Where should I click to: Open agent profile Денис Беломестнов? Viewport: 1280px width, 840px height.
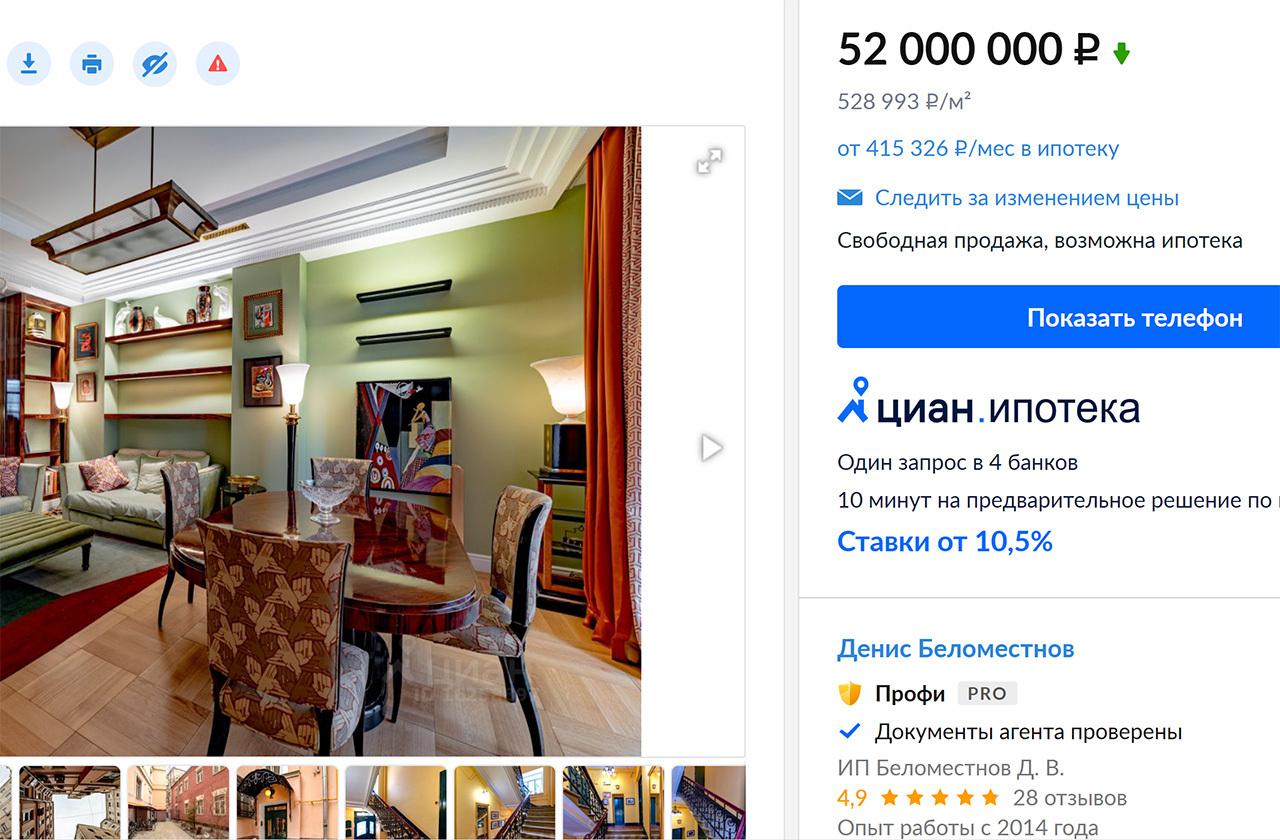955,649
